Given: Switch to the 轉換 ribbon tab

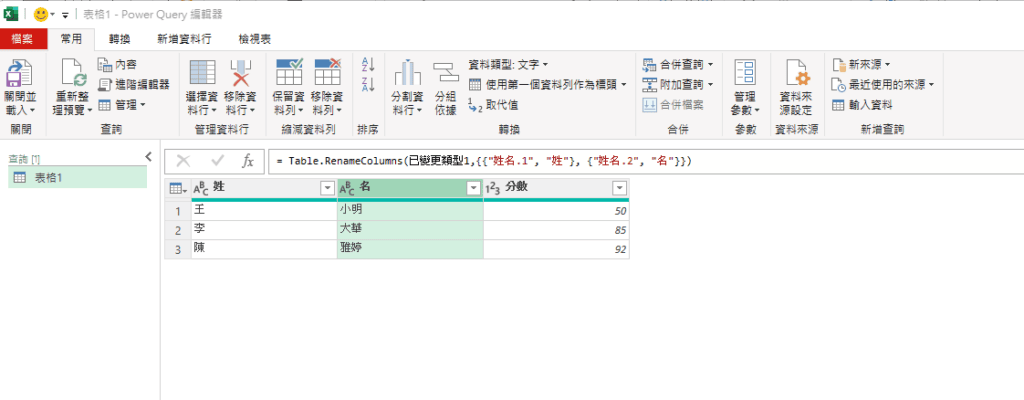Looking at the screenshot, I should click(119, 38).
